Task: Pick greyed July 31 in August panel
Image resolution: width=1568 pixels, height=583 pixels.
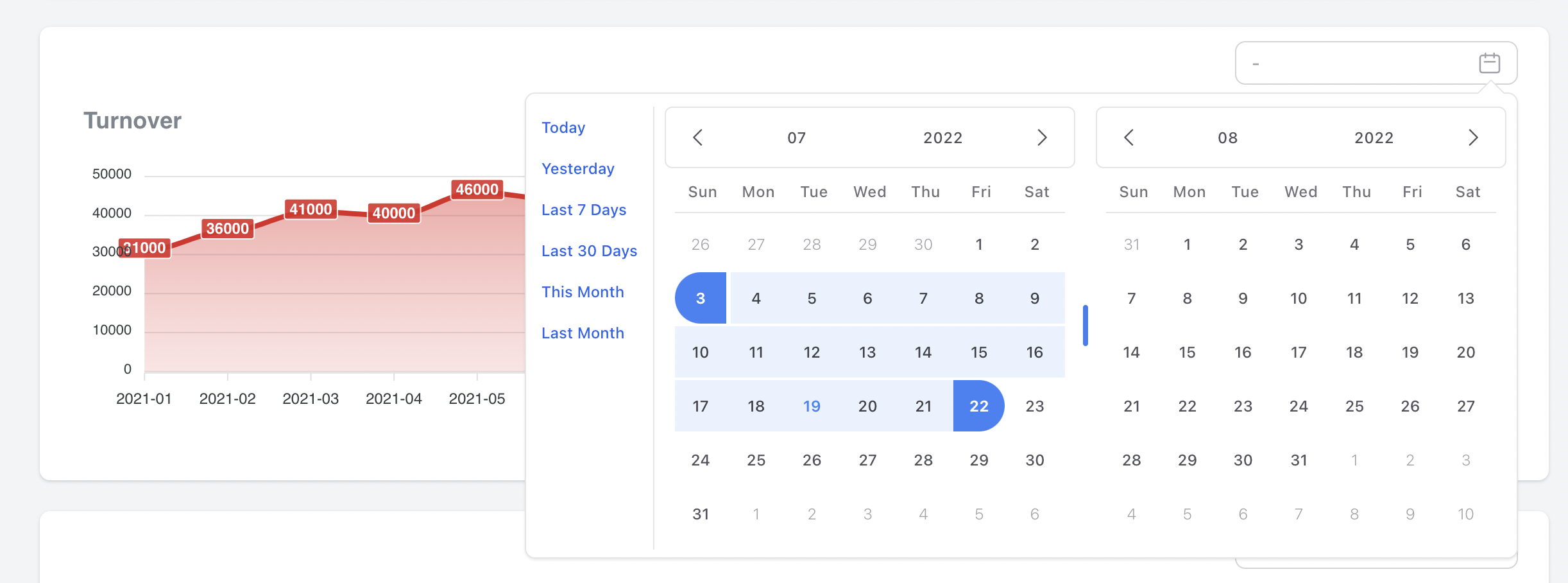Action: pos(1132,244)
